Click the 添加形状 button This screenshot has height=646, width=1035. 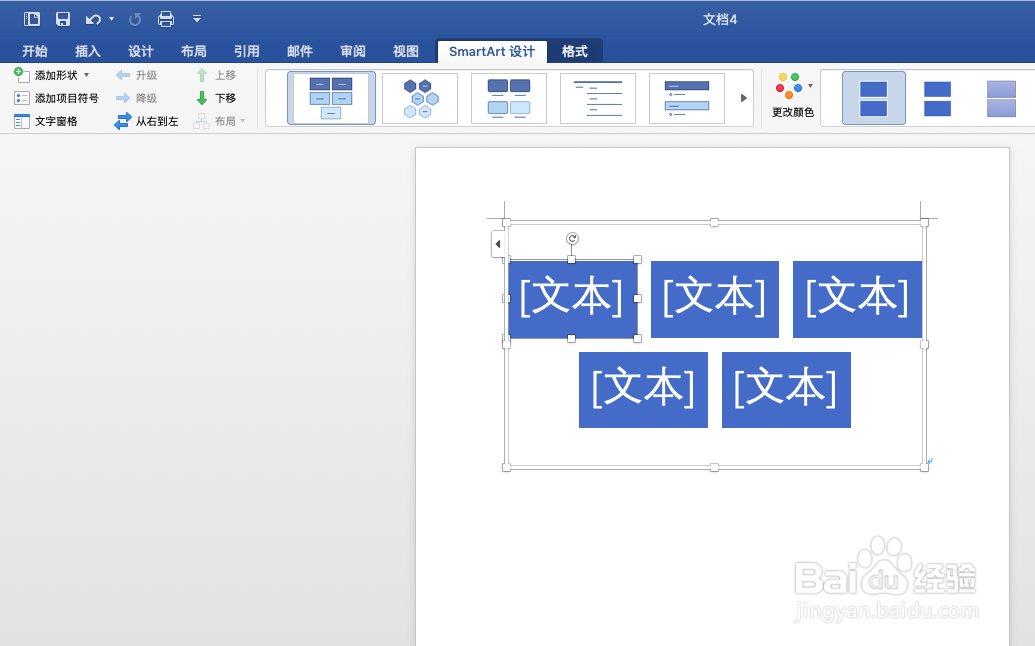(46, 75)
